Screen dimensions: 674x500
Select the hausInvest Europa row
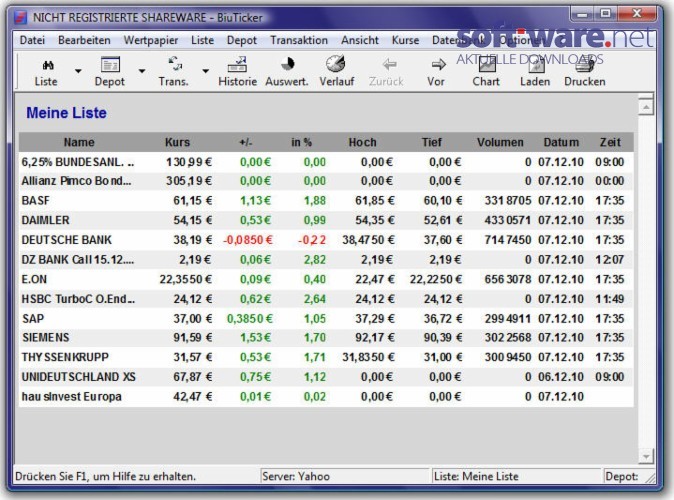[x=326, y=396]
